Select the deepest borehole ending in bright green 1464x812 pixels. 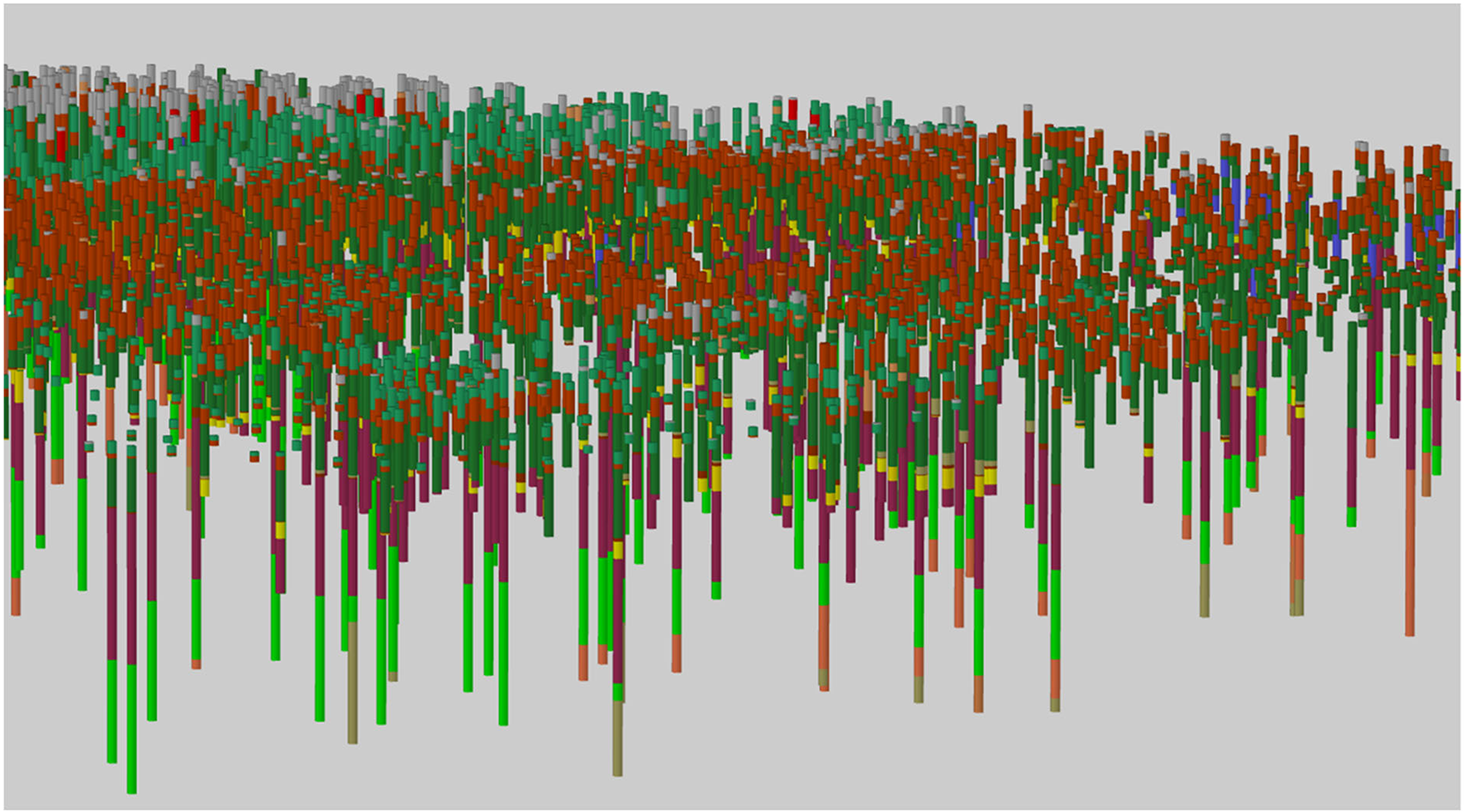(x=131, y=620)
